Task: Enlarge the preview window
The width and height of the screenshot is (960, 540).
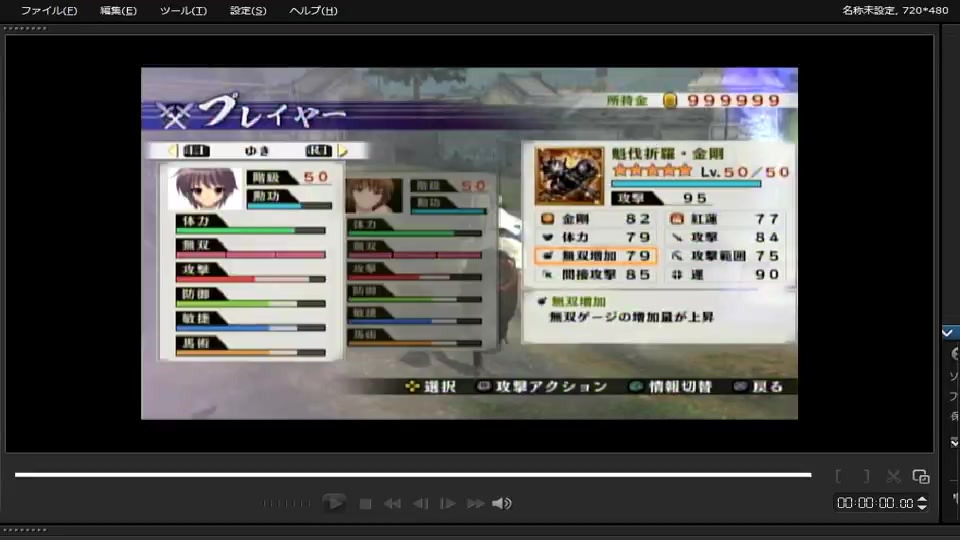Action: (x=921, y=476)
